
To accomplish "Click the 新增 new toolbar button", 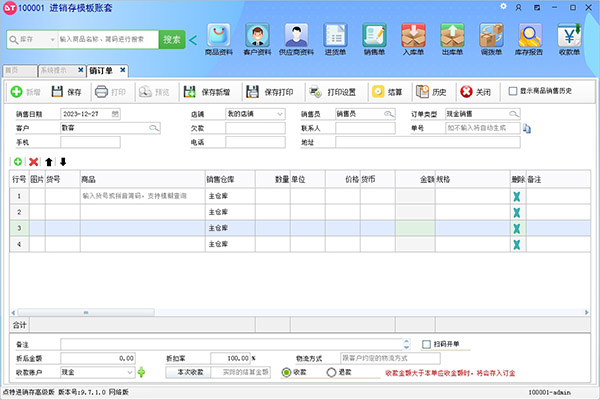I will point(25,92).
